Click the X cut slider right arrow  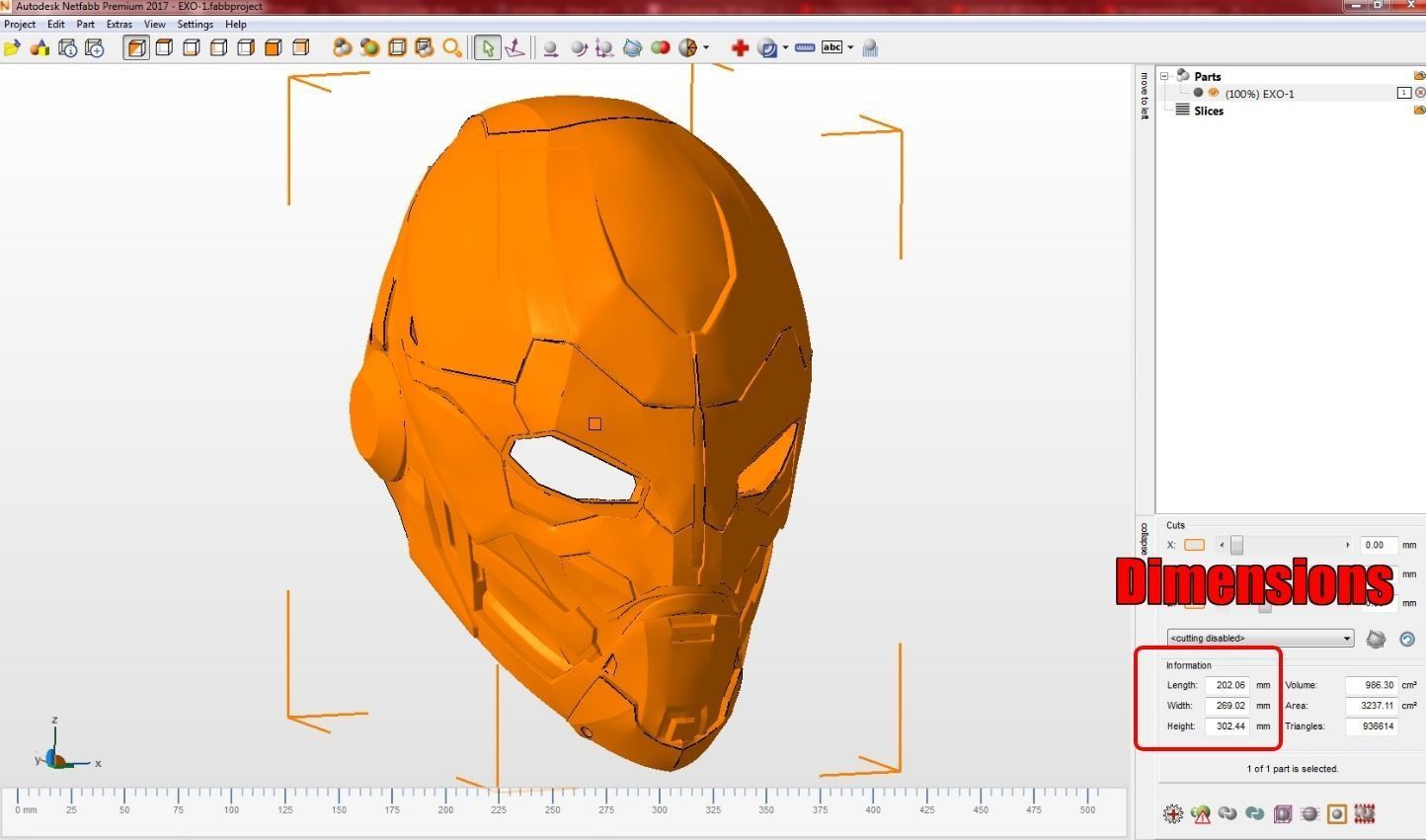coord(1347,545)
